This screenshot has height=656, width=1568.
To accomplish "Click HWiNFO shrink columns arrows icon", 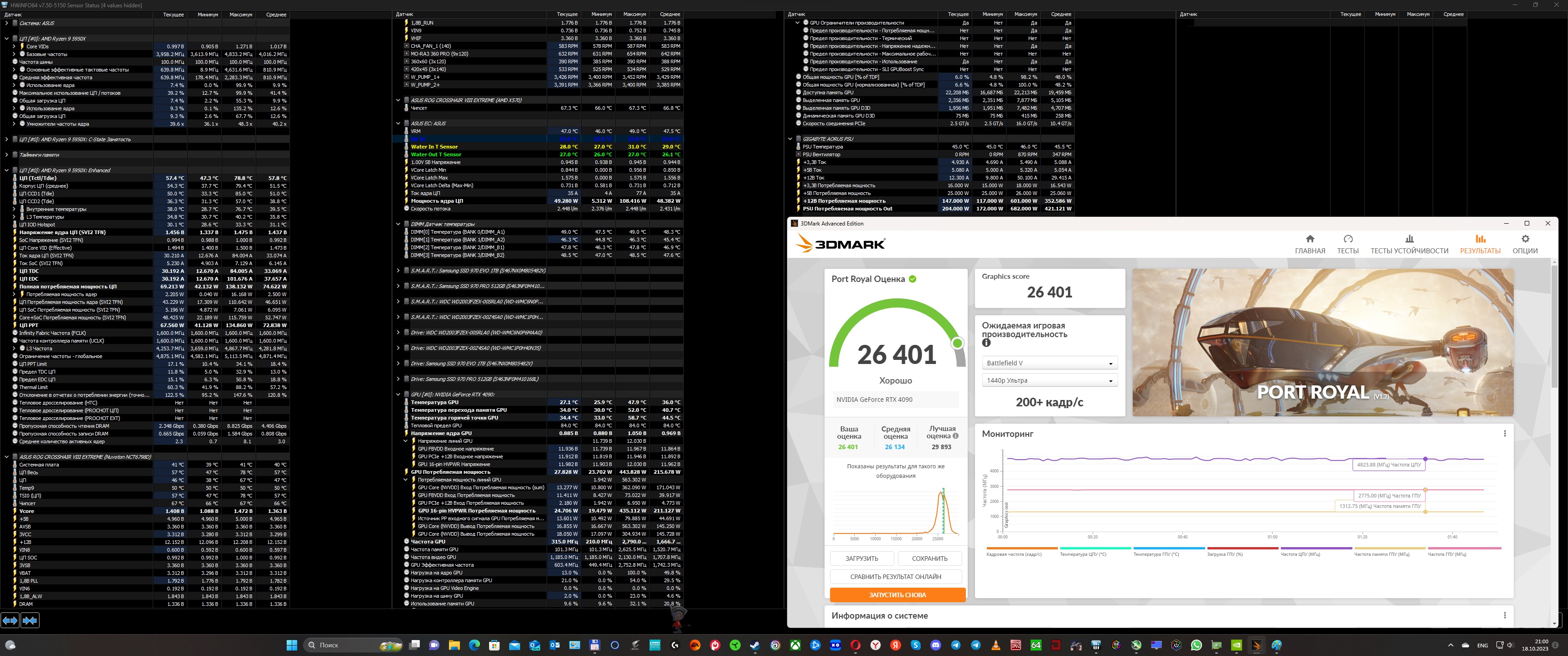I will [30, 621].
